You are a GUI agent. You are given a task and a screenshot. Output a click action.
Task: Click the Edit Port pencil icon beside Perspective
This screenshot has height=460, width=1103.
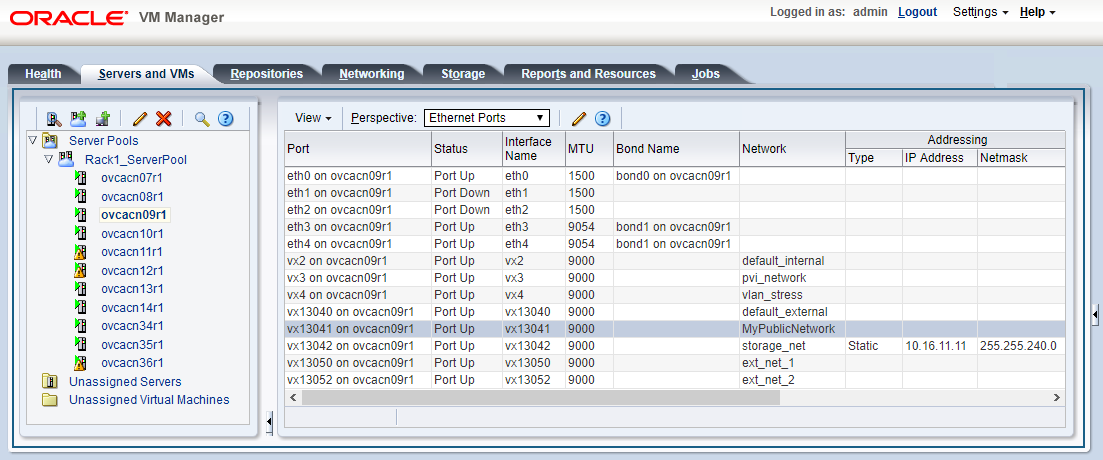(x=579, y=118)
